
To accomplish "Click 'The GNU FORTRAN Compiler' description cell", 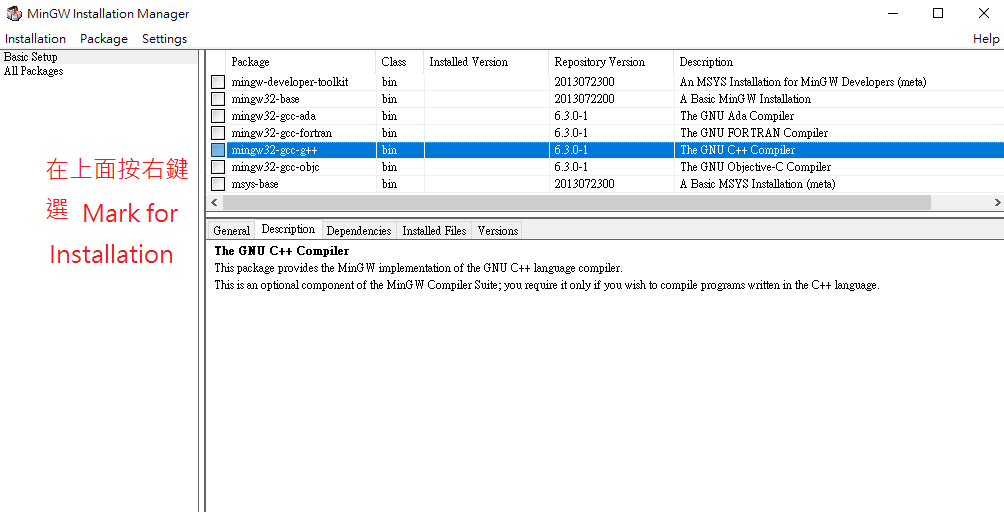I will click(x=754, y=133).
